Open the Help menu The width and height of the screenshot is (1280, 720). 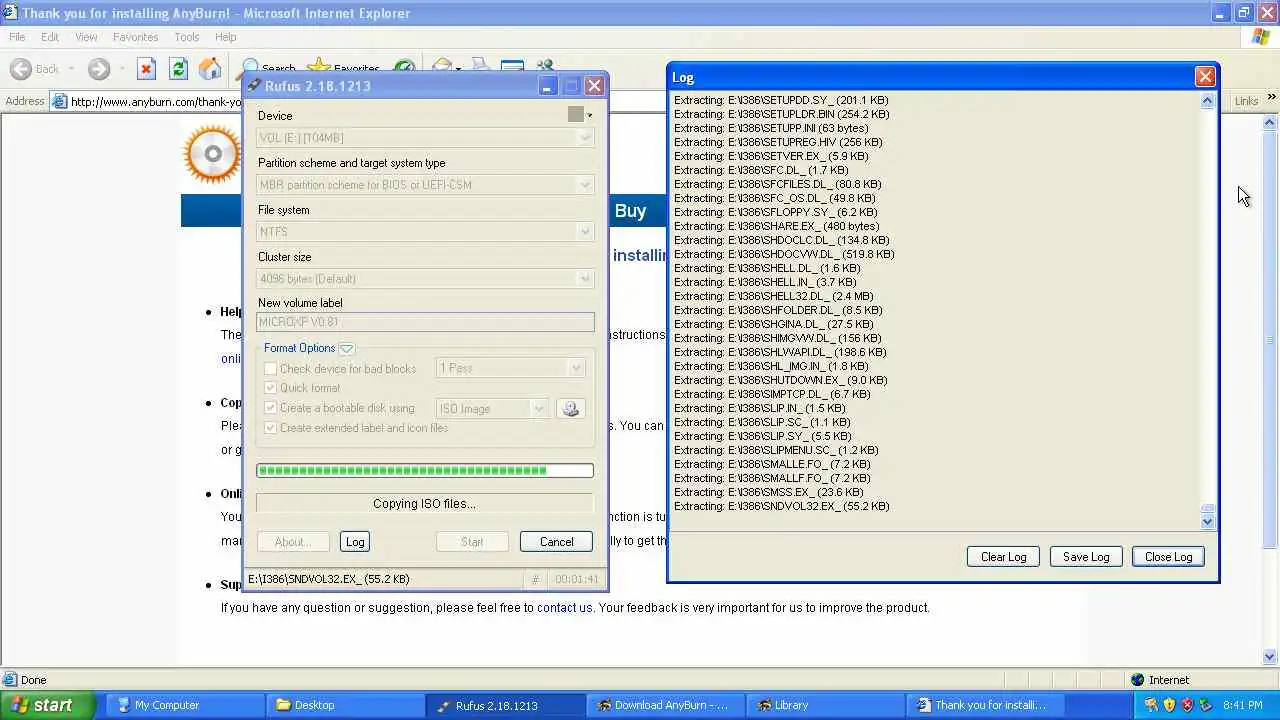pyautogui.click(x=226, y=37)
